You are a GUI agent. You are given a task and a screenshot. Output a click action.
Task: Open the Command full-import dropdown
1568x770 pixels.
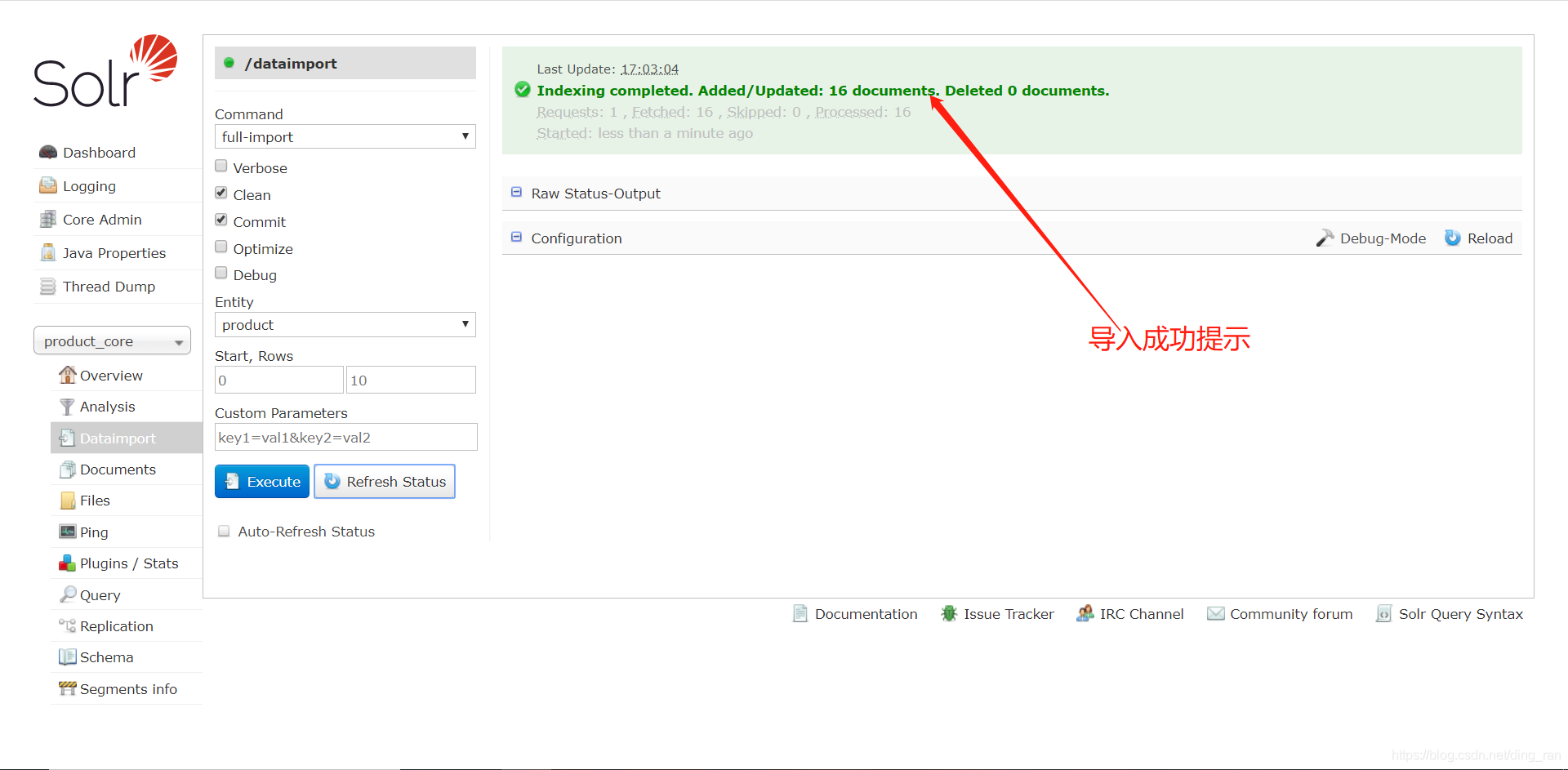pyautogui.click(x=345, y=136)
